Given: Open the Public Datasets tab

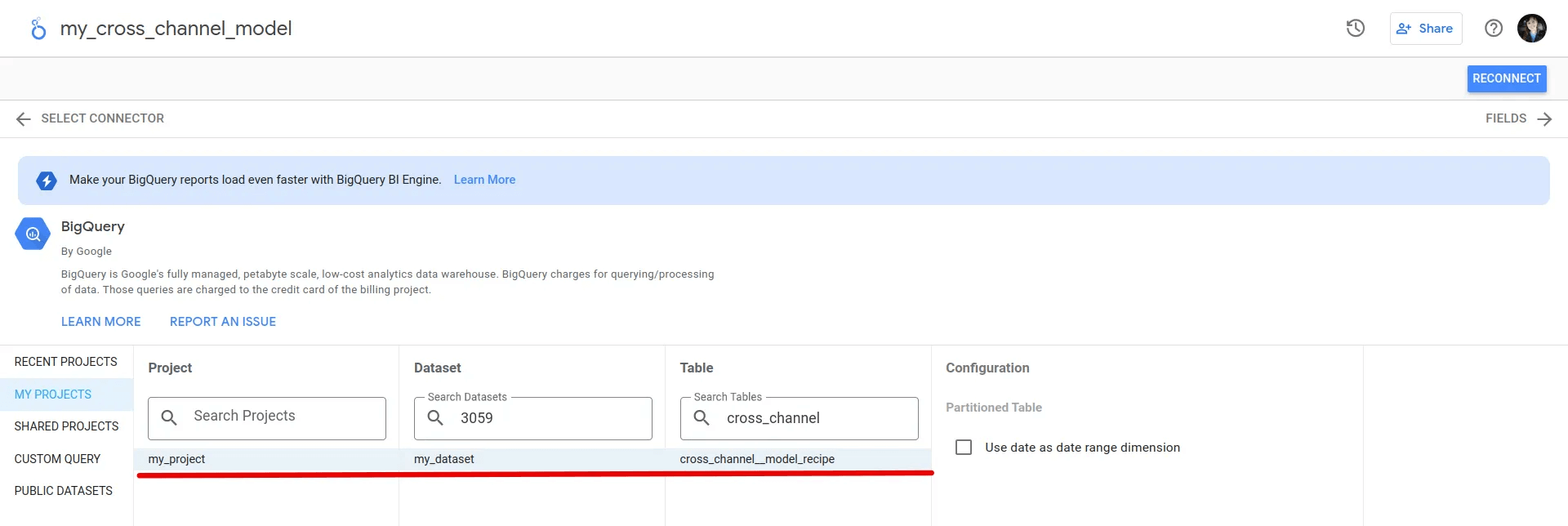Looking at the screenshot, I should click(66, 491).
